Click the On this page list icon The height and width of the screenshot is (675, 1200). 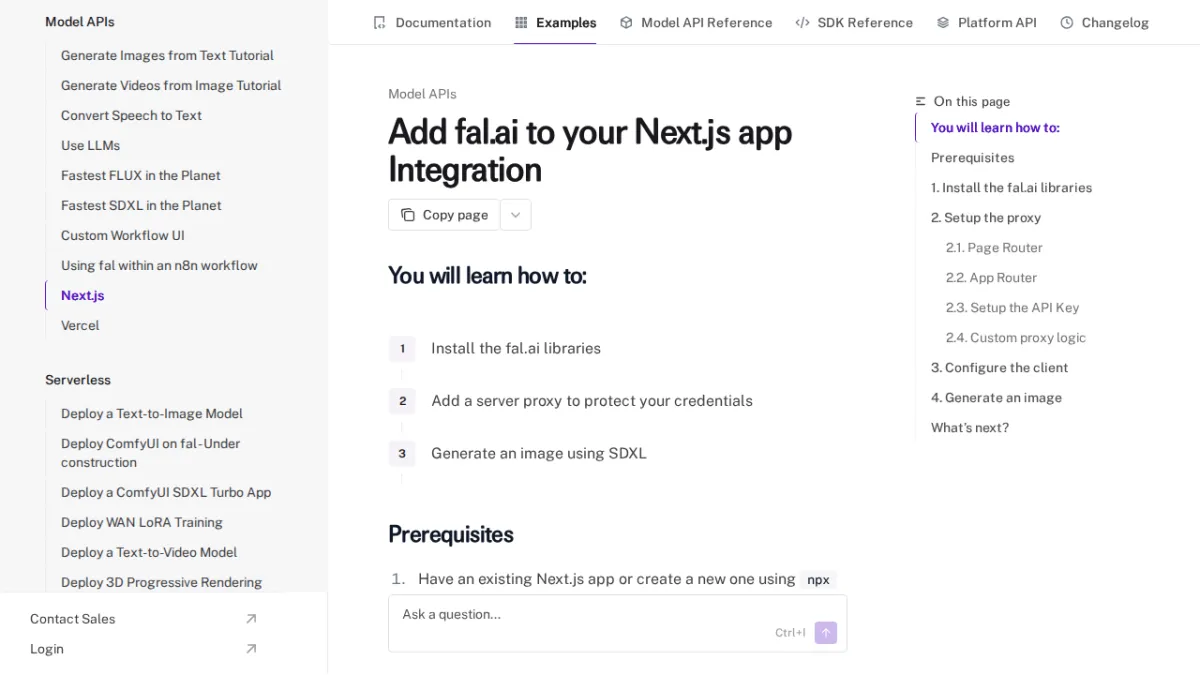coord(921,101)
